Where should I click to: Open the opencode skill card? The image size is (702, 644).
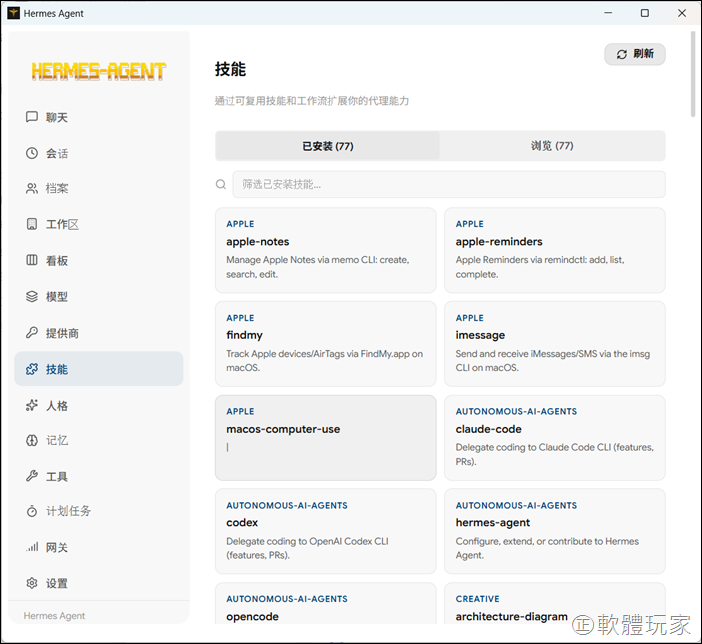point(325,604)
